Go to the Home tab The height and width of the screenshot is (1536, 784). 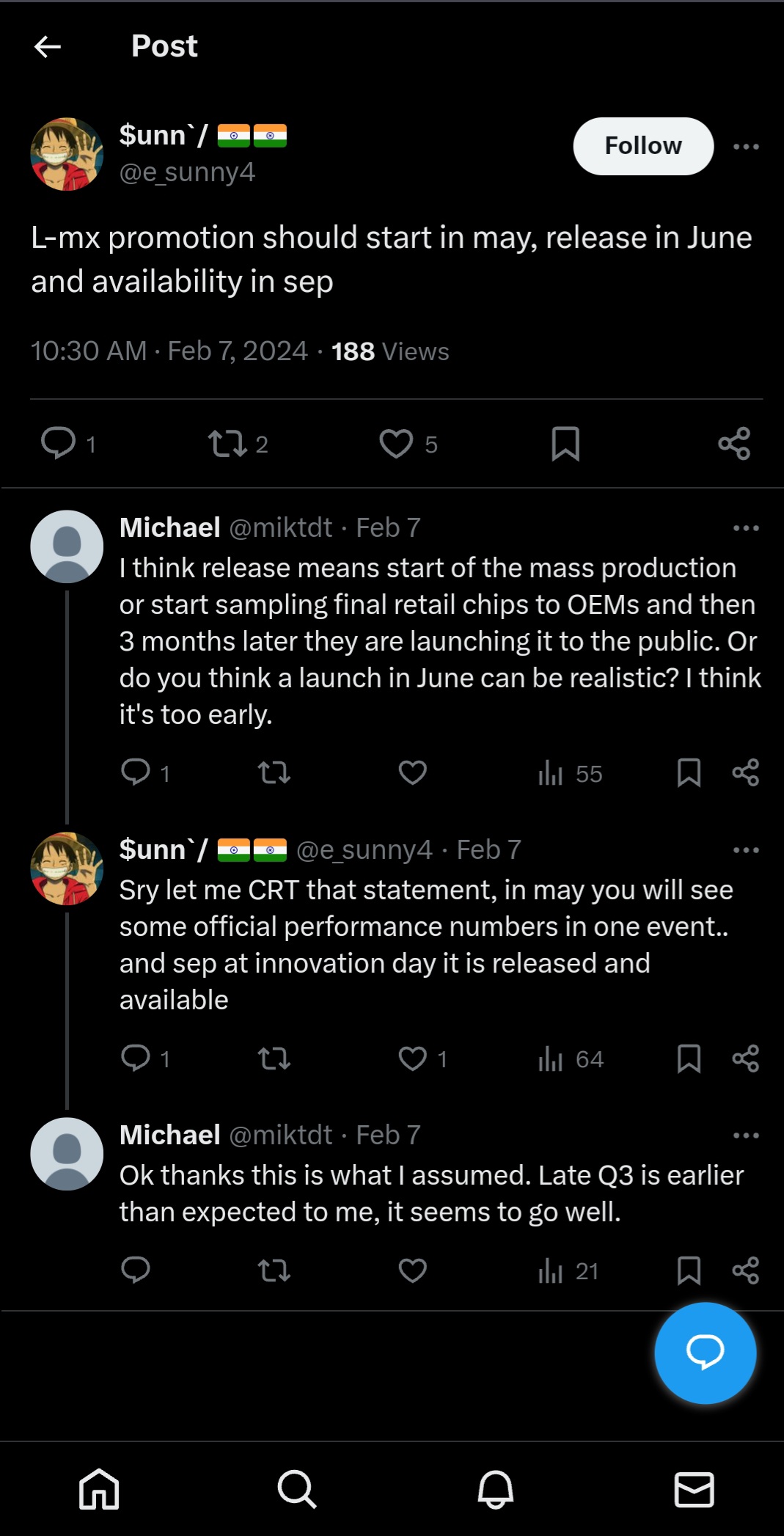tap(99, 1489)
